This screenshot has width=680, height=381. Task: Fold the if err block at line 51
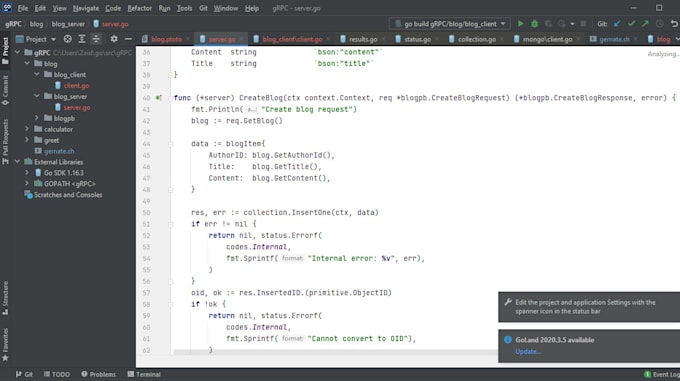[x=170, y=224]
